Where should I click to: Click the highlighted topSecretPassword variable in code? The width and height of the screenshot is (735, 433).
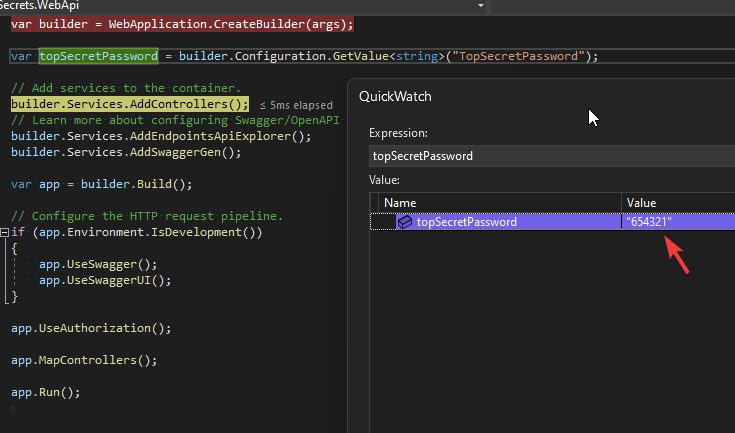pyautogui.click(x=98, y=56)
